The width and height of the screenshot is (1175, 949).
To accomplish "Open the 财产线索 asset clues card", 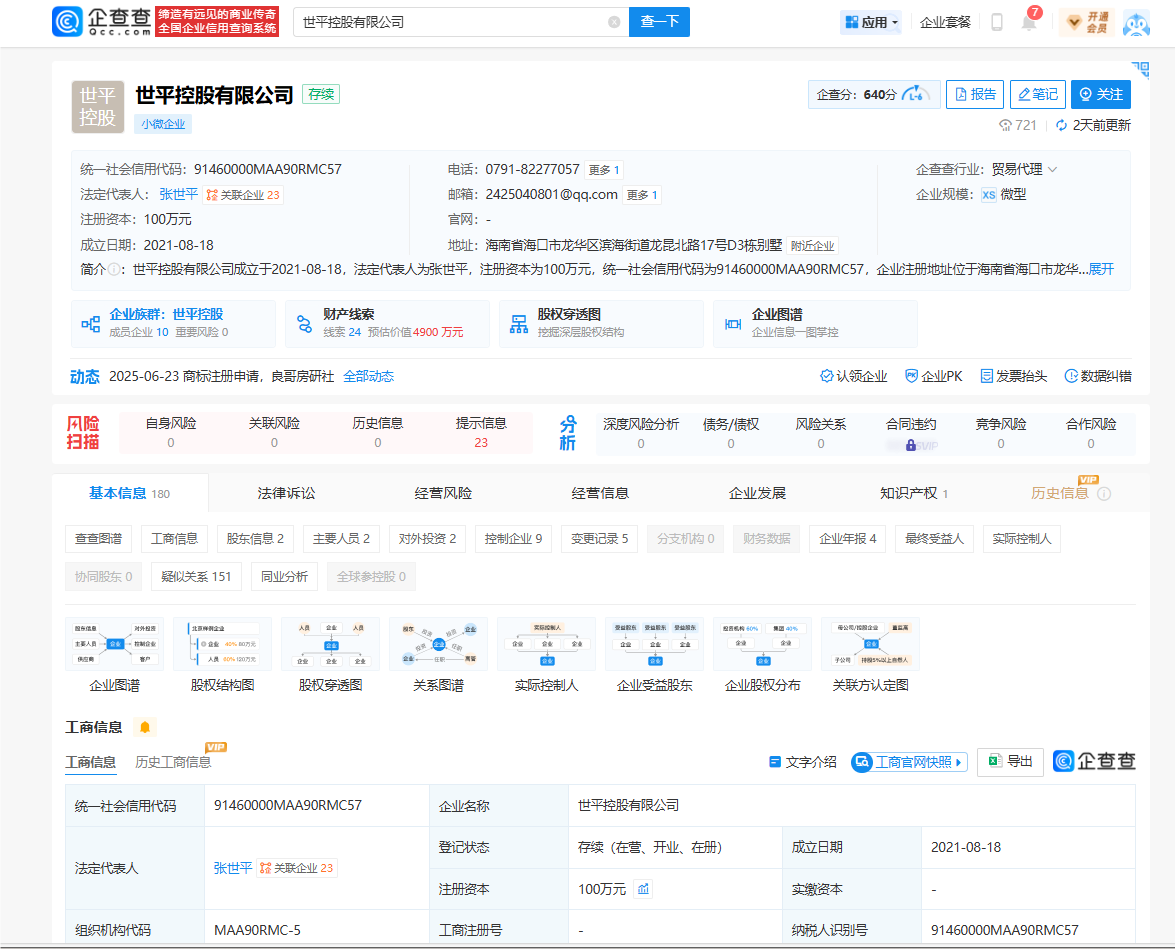I will pos(387,324).
